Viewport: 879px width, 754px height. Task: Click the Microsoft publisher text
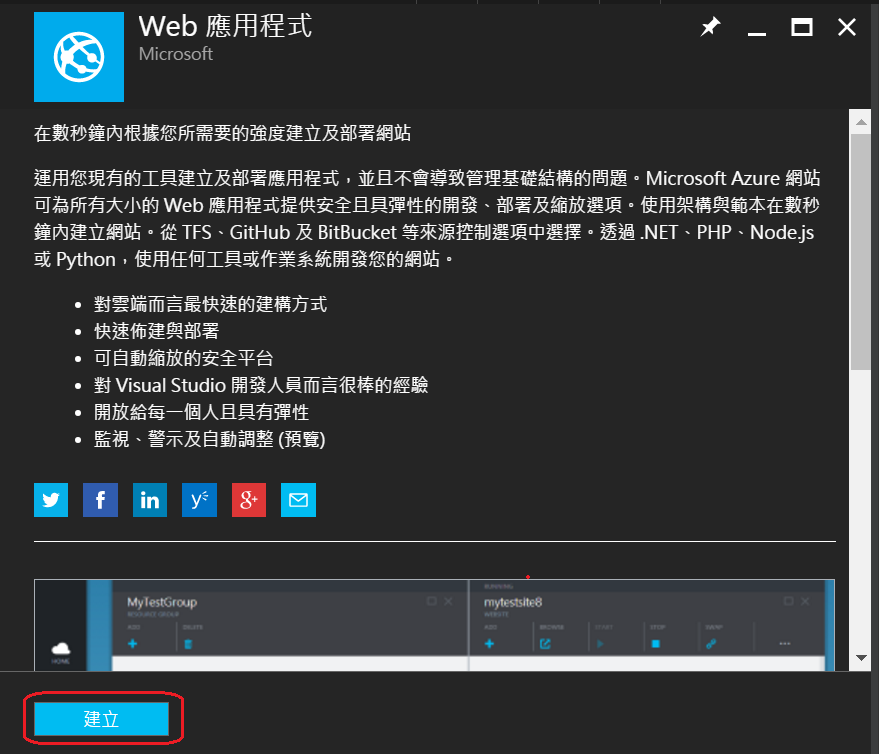175,54
